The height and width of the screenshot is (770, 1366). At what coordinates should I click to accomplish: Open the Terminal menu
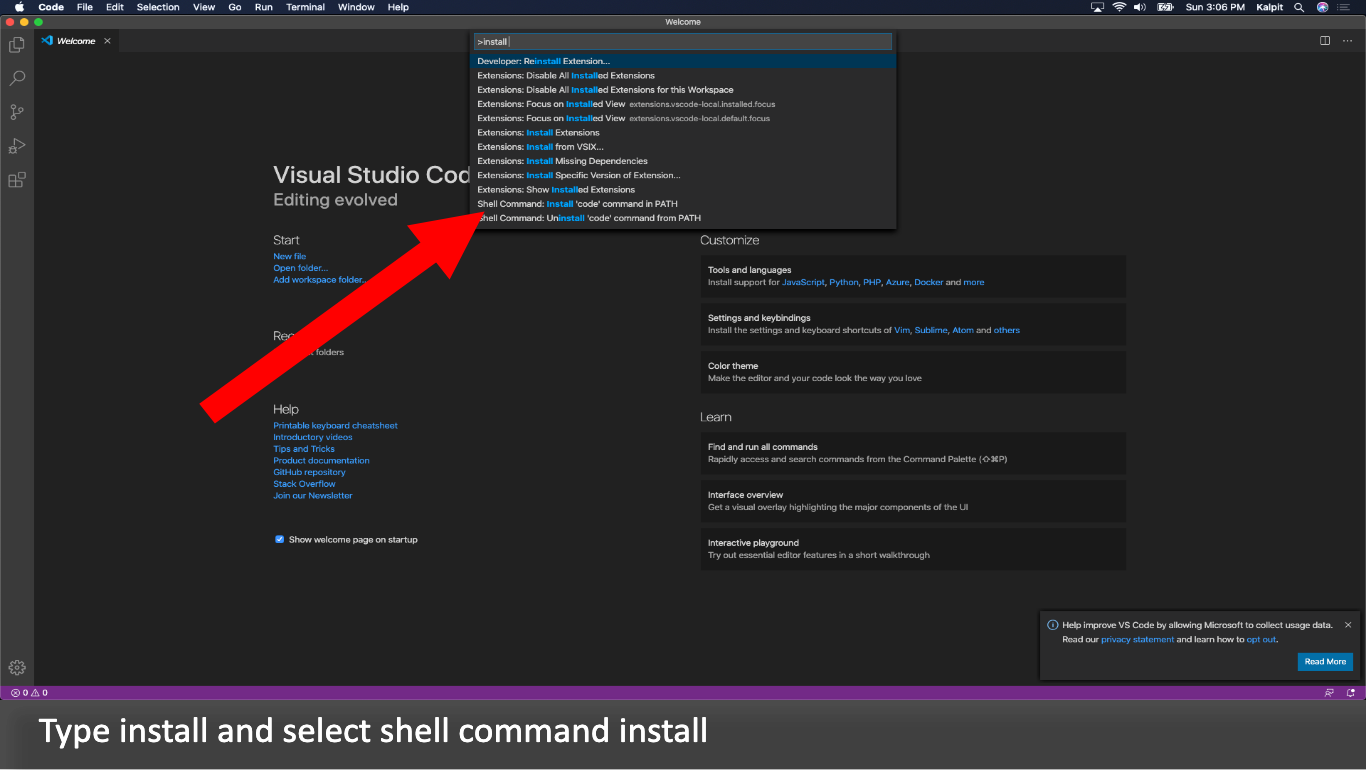tap(305, 7)
